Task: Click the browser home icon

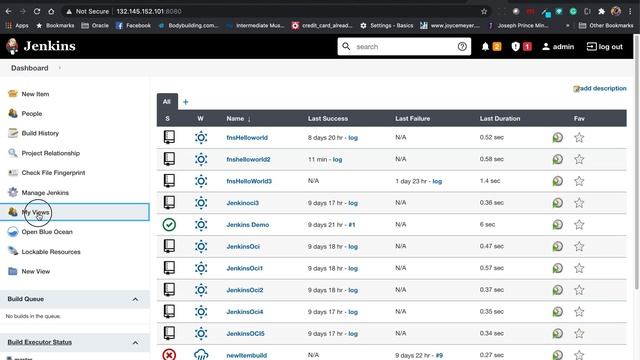Action: (x=51, y=11)
